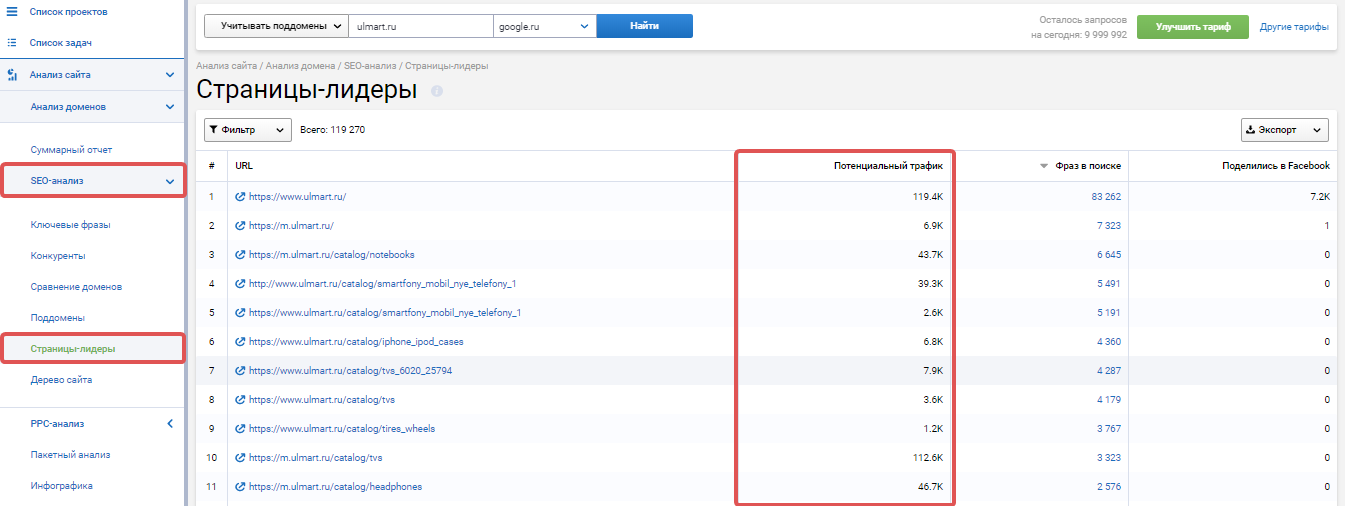The height and width of the screenshot is (506, 1345).
Task: Sort by Потенциальный трафик column header
Action: (x=888, y=166)
